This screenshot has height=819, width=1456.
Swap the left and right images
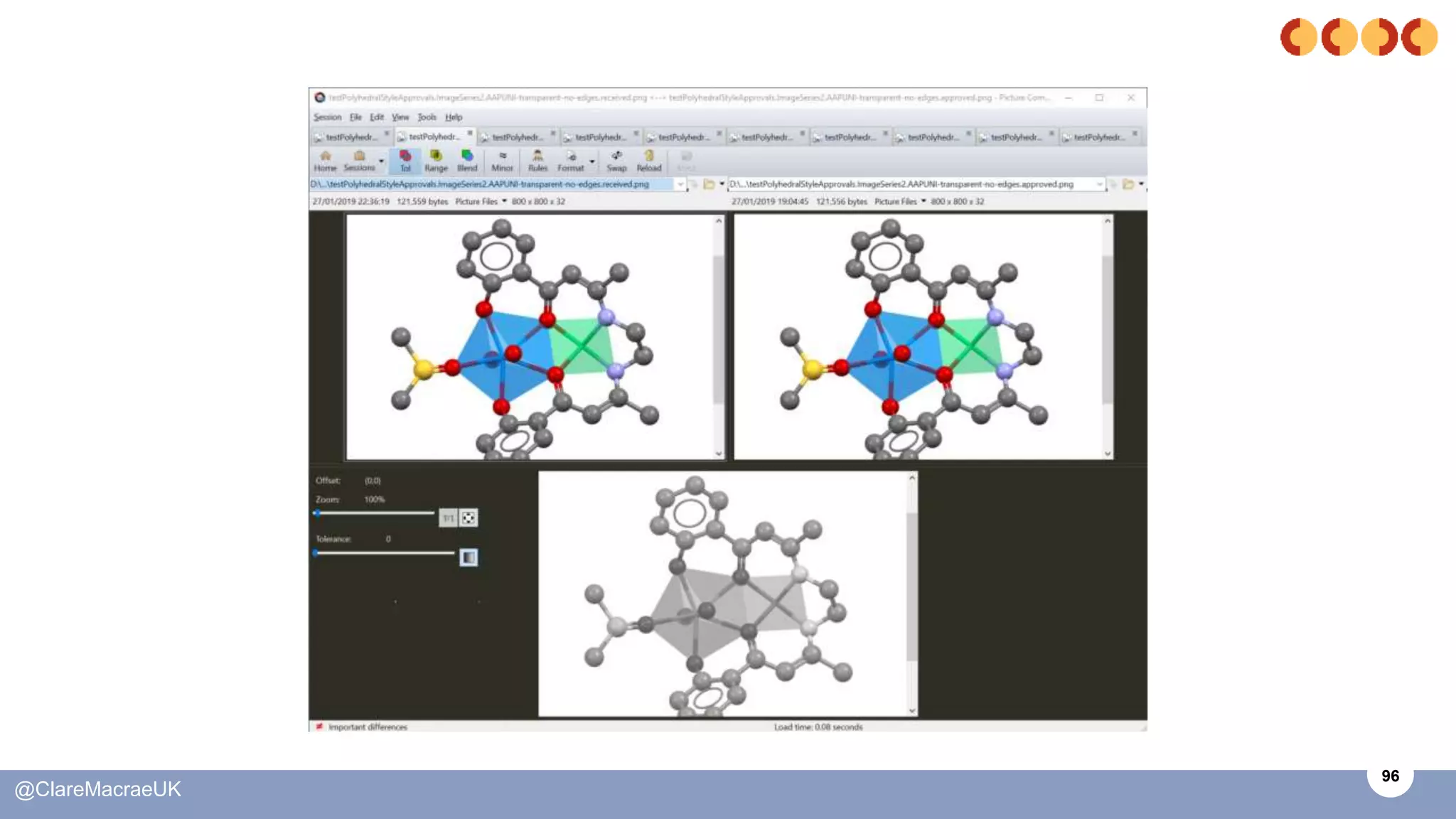point(616,161)
